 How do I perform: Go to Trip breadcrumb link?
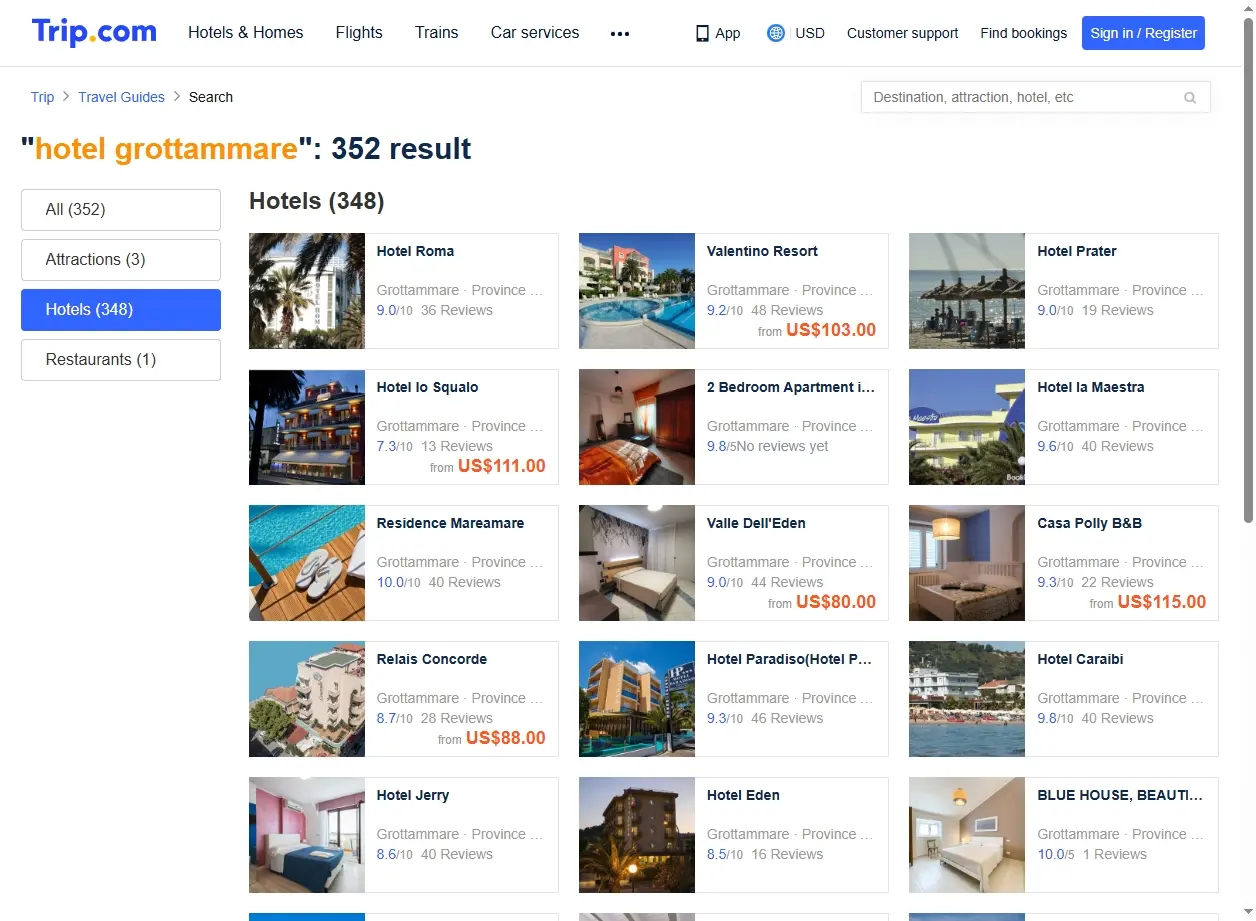click(42, 97)
